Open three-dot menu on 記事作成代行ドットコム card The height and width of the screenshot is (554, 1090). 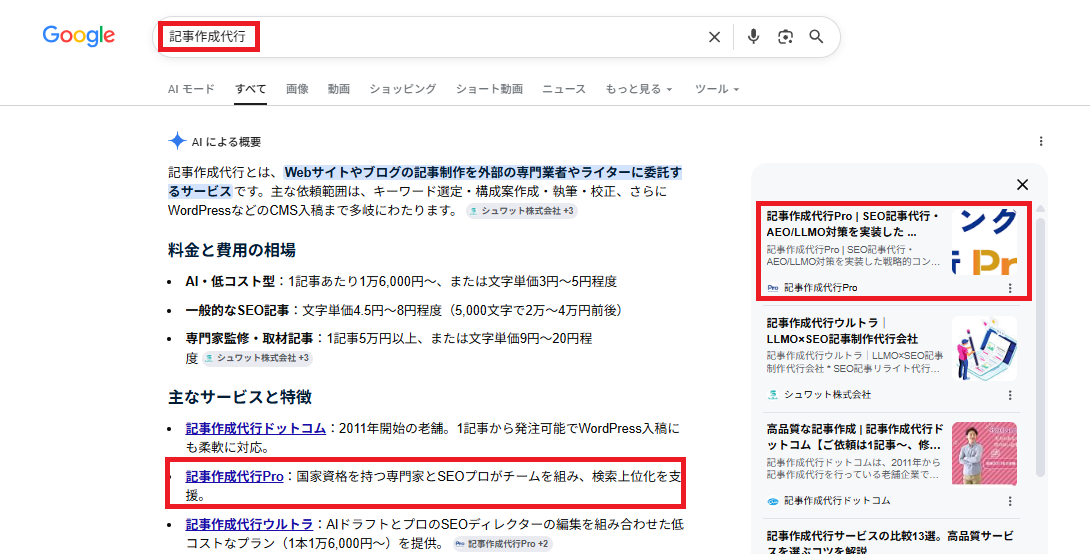click(x=1010, y=501)
